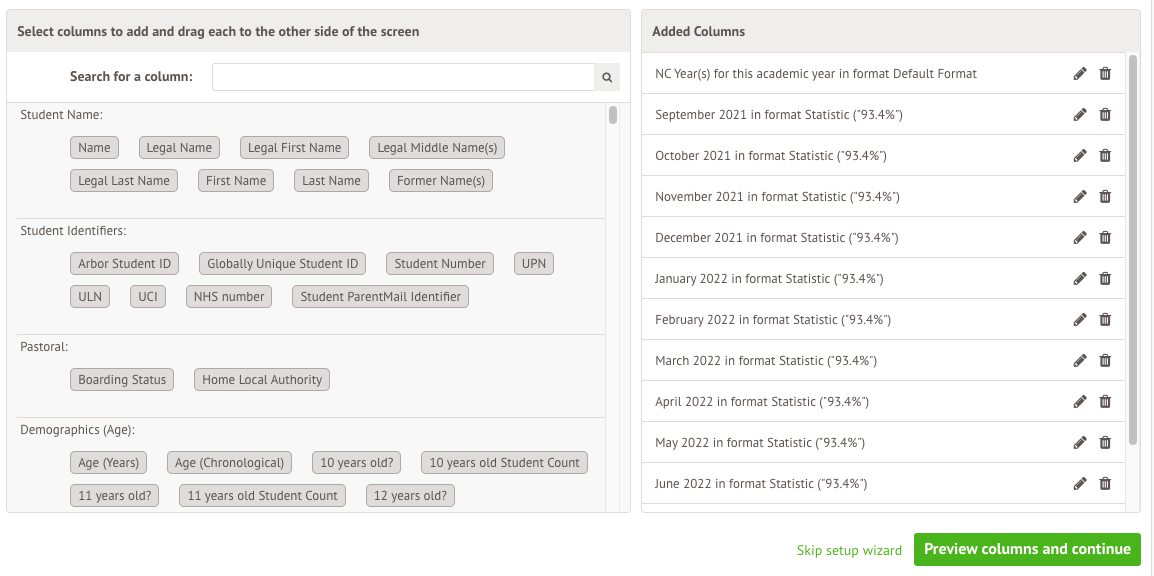
Task: Pick the Home Local Authority tag
Action: coord(262,380)
